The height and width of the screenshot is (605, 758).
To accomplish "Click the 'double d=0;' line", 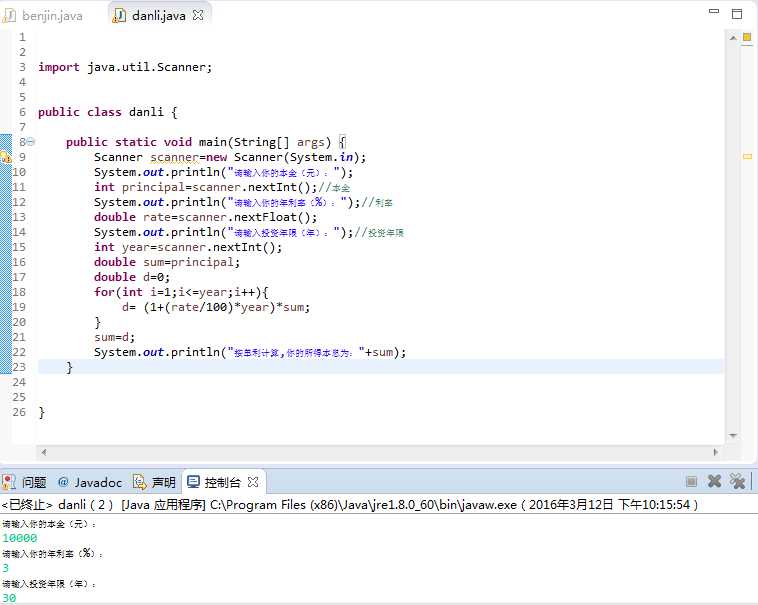I will point(132,277).
